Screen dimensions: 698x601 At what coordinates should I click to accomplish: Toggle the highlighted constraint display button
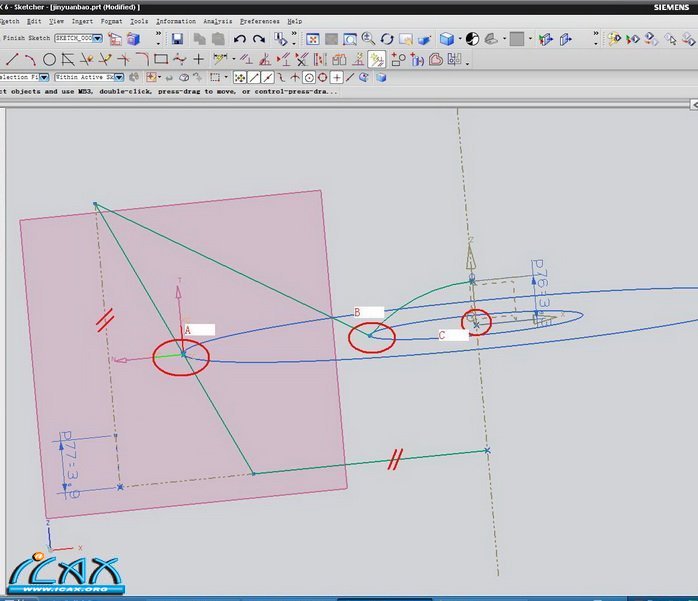377,59
